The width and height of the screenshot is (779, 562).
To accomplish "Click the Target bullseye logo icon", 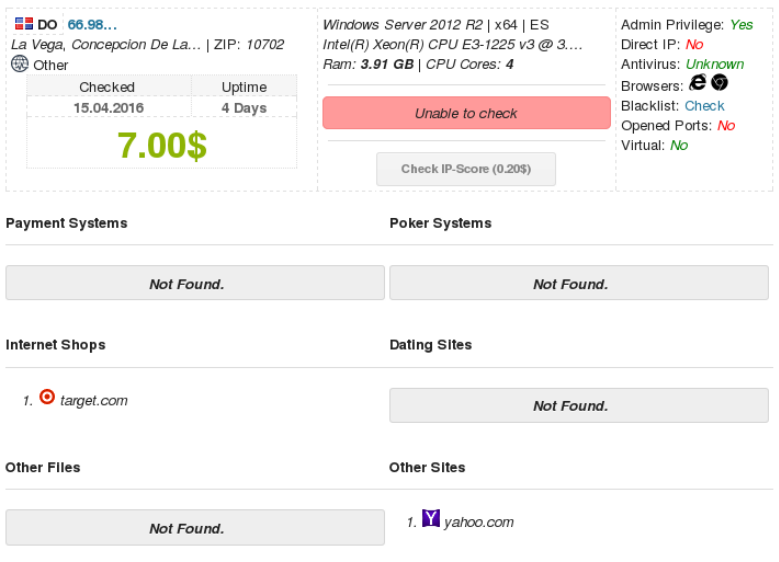I will (47, 398).
